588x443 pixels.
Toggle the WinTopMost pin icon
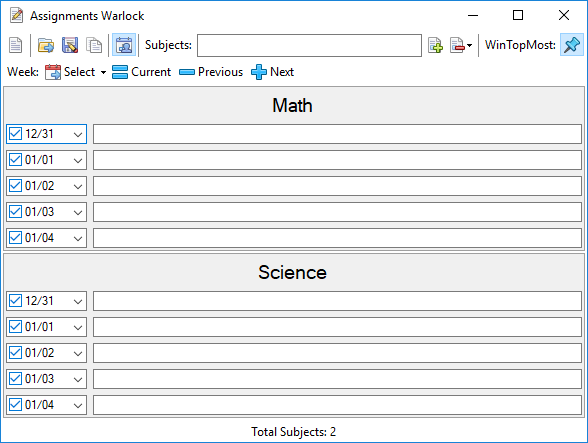(x=572, y=45)
